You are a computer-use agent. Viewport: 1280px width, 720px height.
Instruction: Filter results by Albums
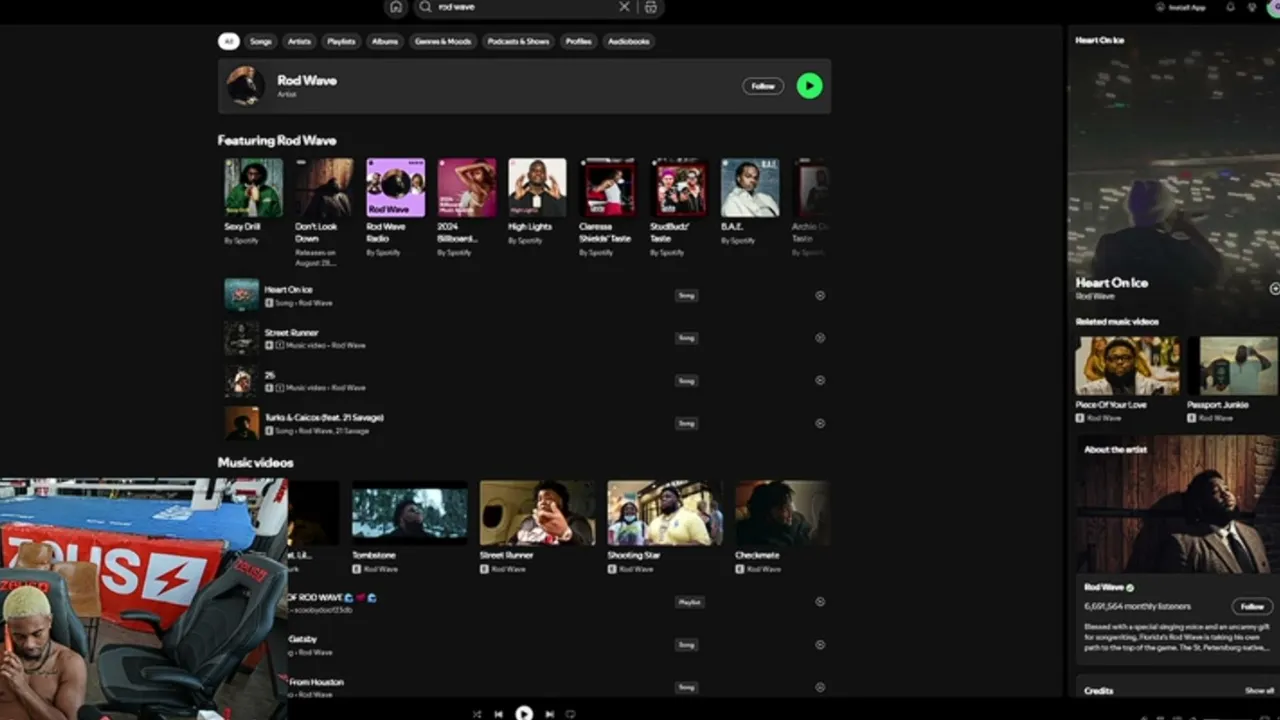click(385, 41)
